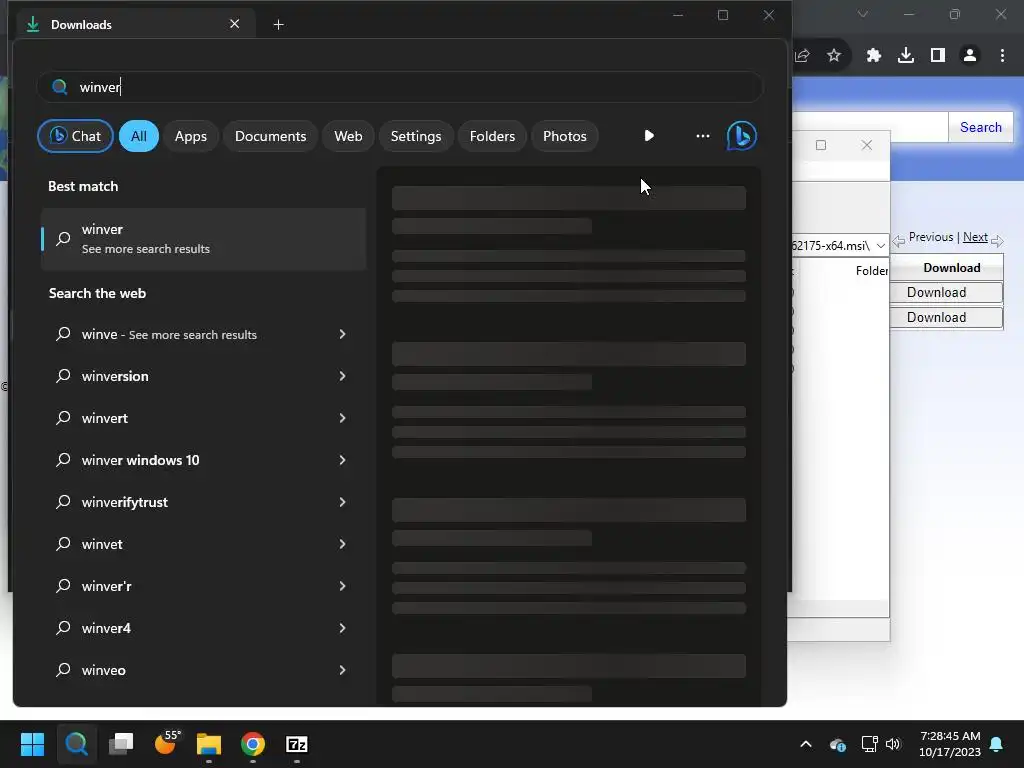
Task: Click Chrome share page icon
Action: click(x=803, y=56)
